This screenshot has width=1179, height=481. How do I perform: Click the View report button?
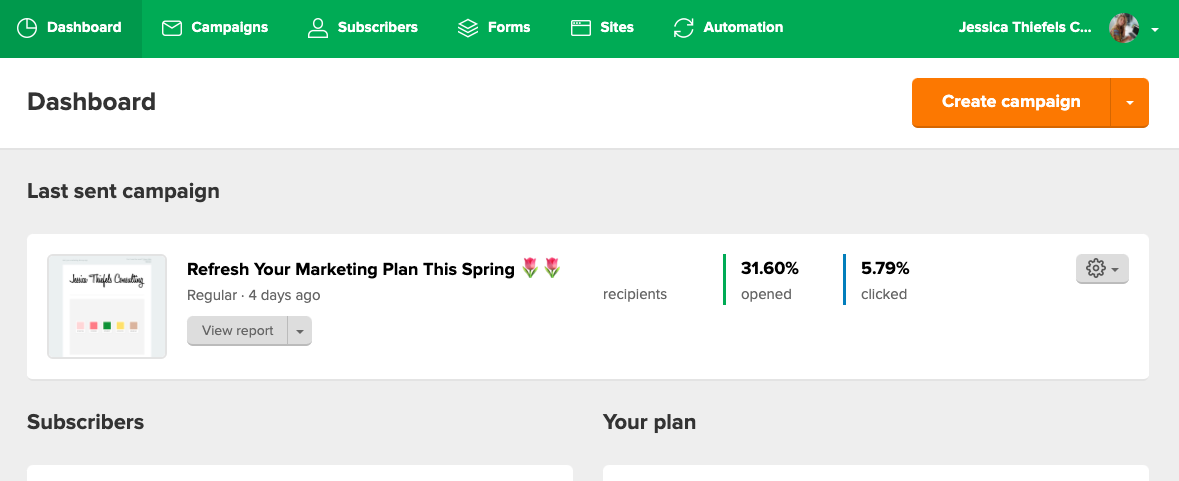click(x=237, y=331)
